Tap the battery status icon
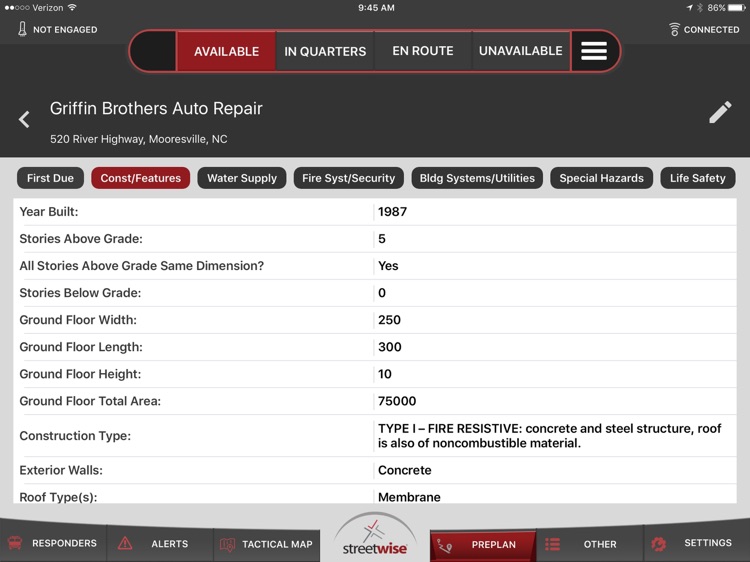750x562 pixels. 737,8
